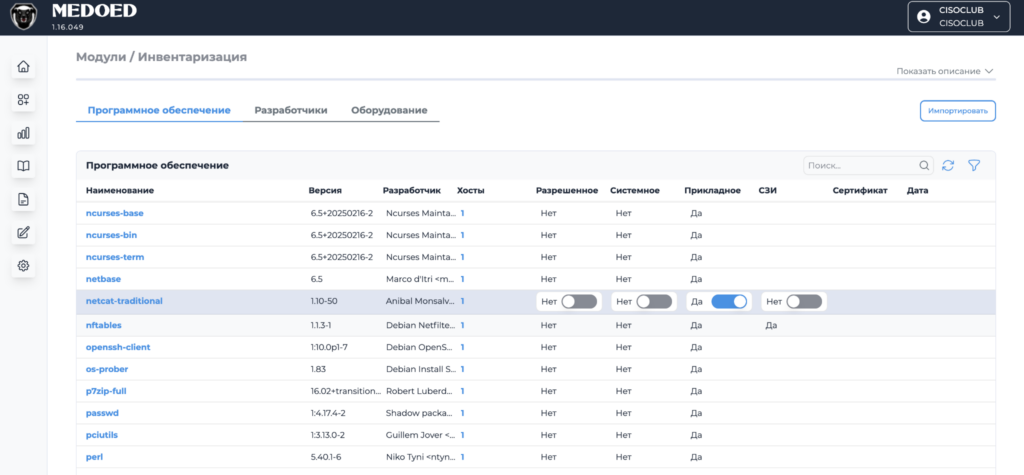The width and height of the screenshot is (1024, 475).
Task: Click Дата column header
Action: click(918, 191)
